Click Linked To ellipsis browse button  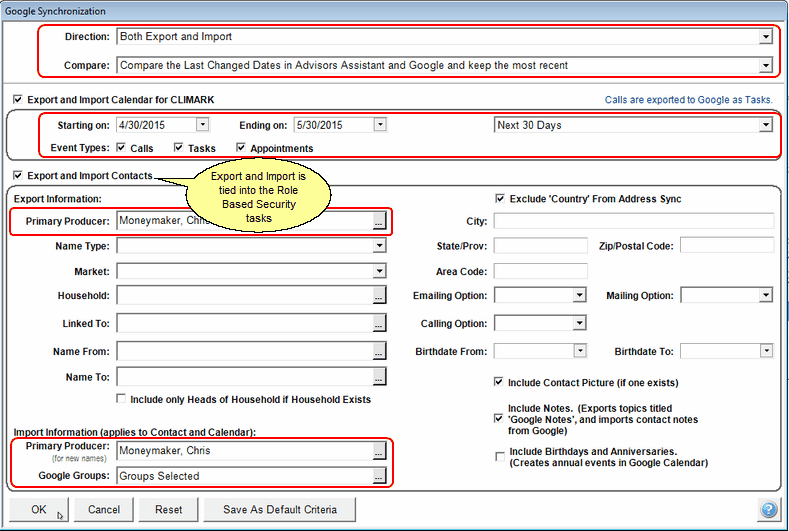[379, 323]
